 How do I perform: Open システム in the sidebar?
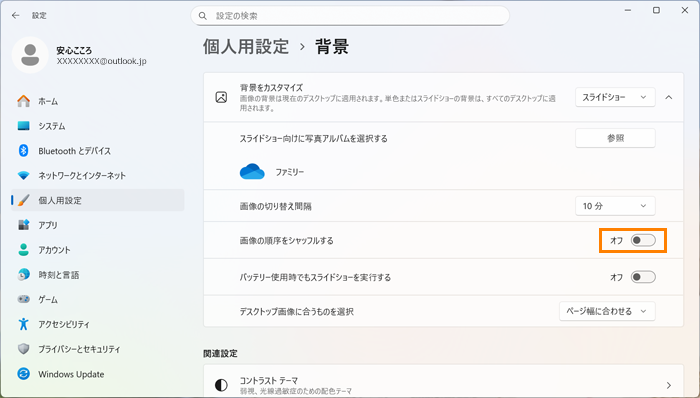click(x=98, y=126)
